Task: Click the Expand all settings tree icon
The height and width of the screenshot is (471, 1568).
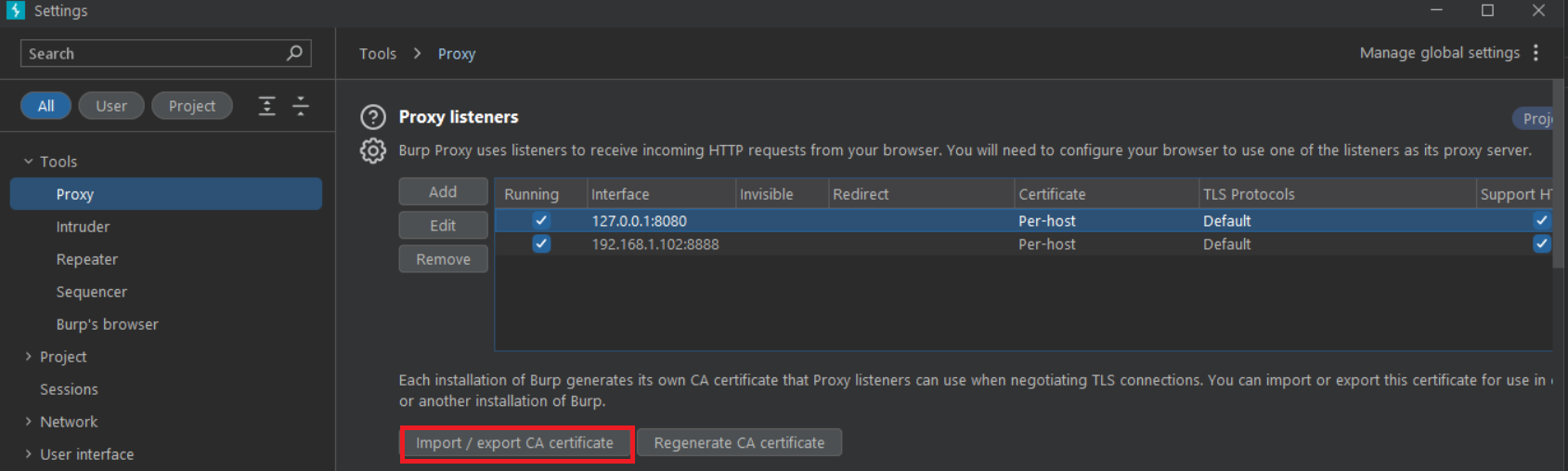Action: (x=267, y=106)
